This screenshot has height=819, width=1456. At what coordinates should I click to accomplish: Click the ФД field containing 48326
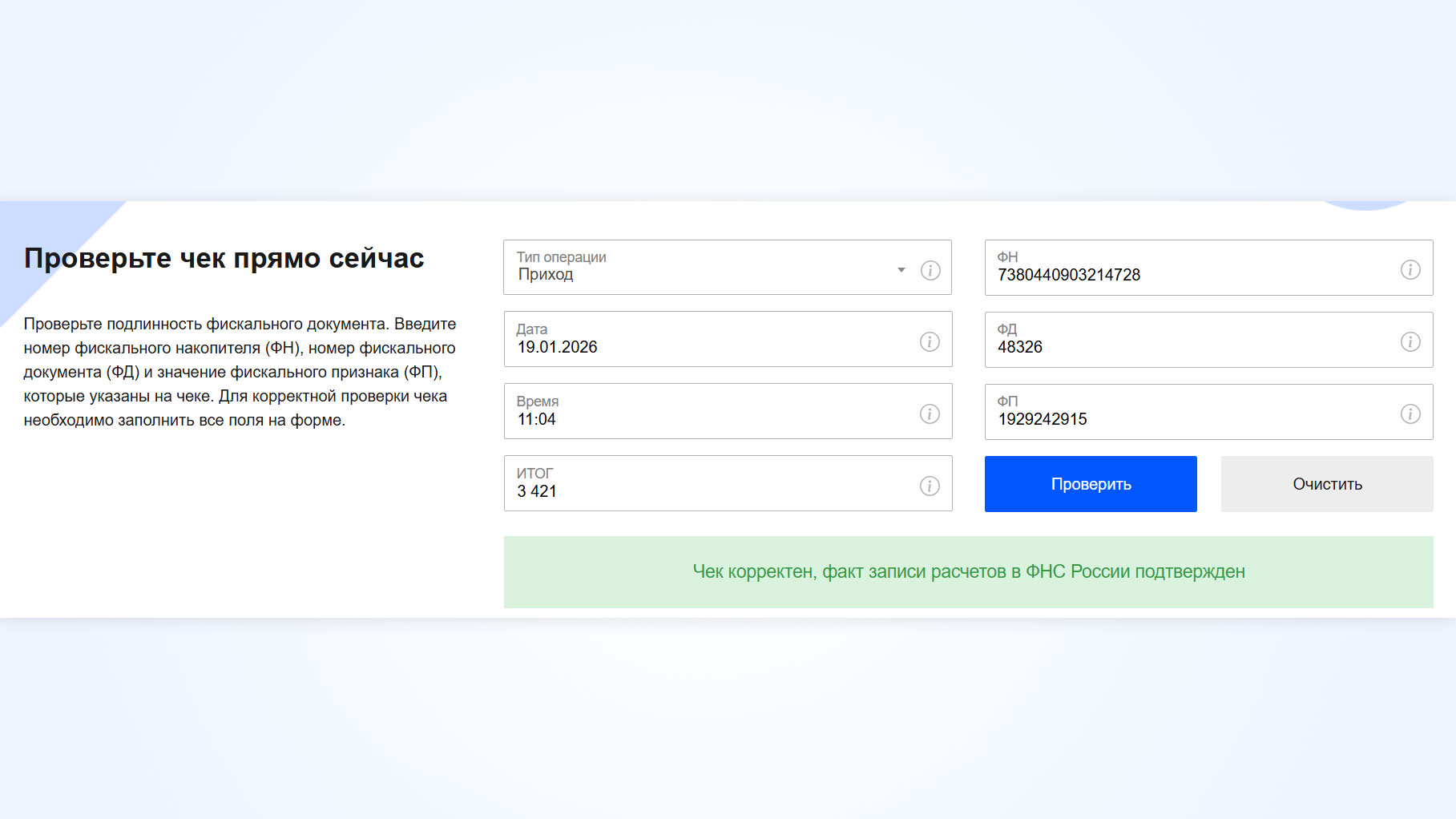coord(1186,347)
